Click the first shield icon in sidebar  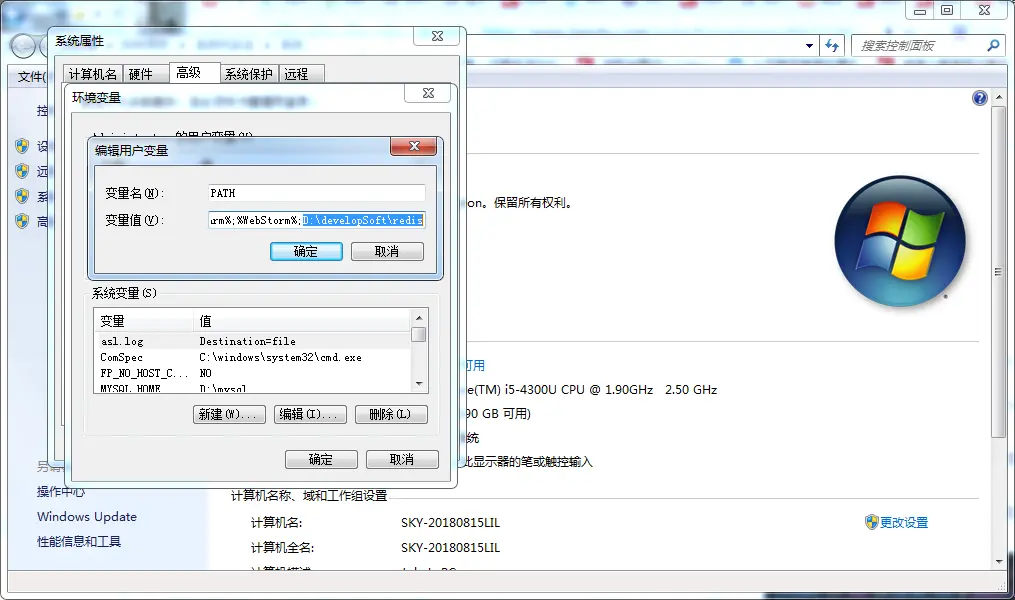[22, 146]
